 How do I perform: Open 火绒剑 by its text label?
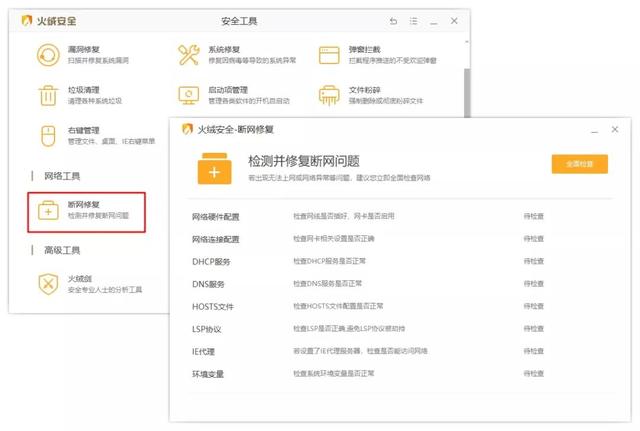click(80, 279)
